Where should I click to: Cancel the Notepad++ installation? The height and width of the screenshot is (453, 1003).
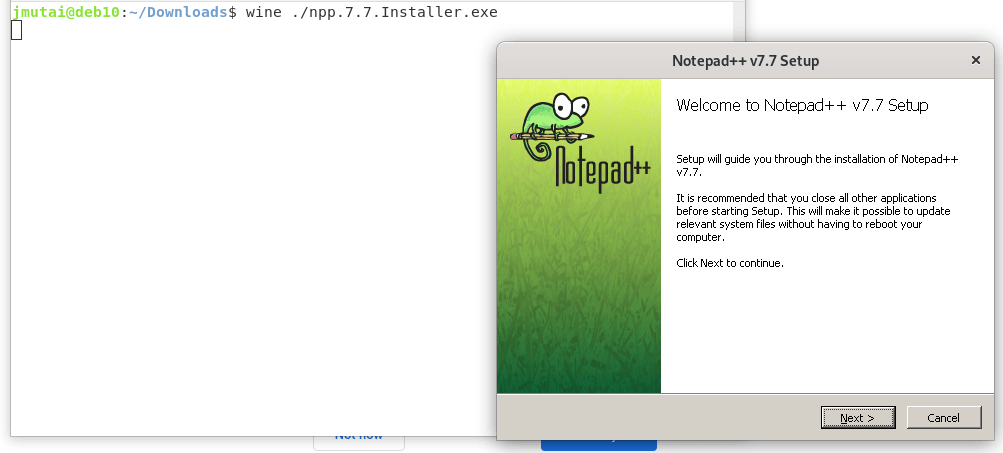coord(944,418)
